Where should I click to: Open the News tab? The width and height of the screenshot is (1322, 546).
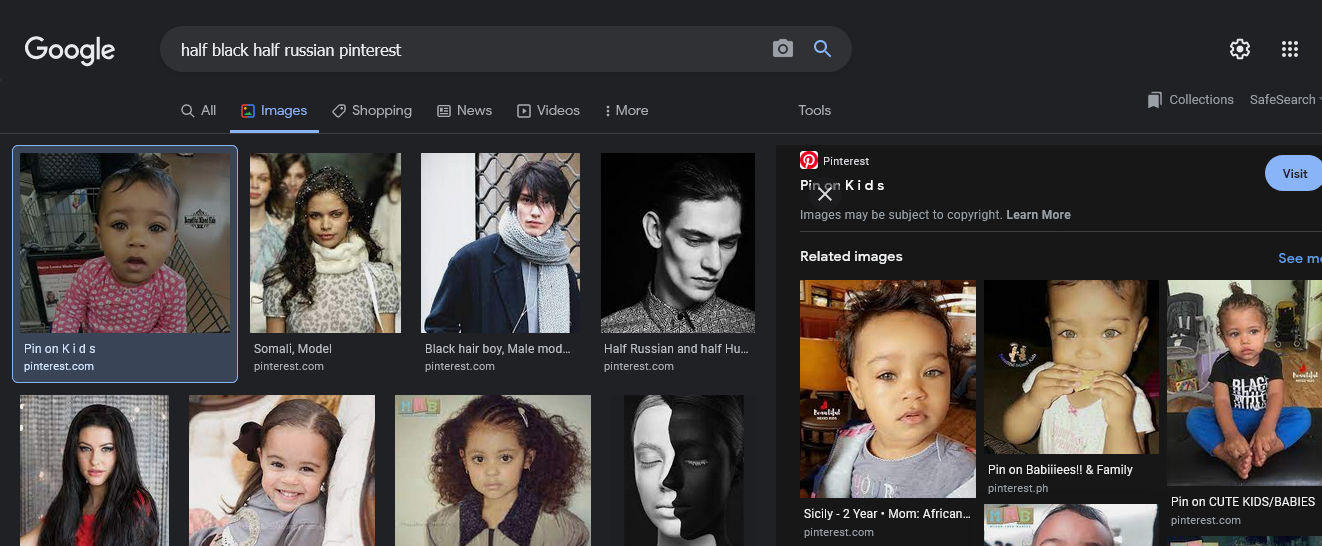point(465,111)
